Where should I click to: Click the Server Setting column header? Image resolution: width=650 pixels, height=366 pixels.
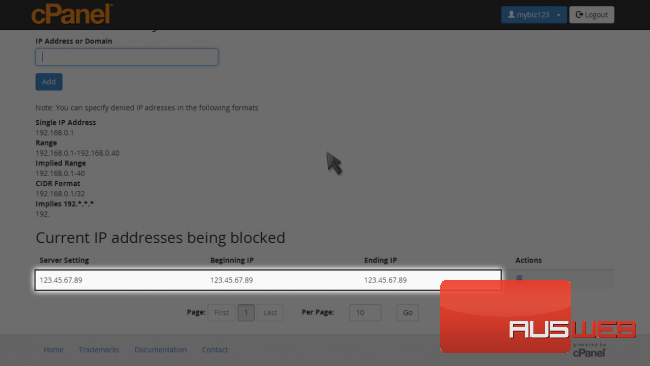[x=64, y=260]
